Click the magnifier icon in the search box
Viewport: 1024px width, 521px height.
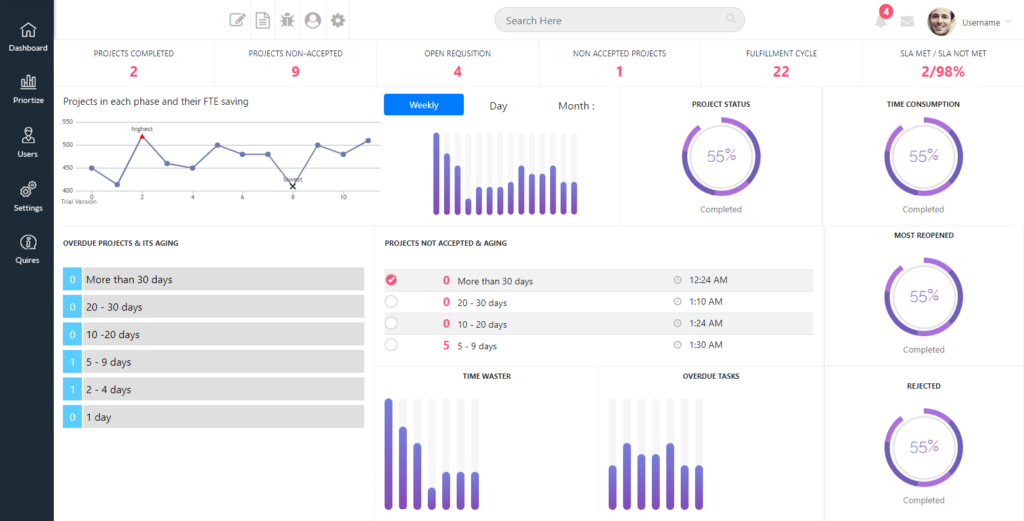point(731,19)
